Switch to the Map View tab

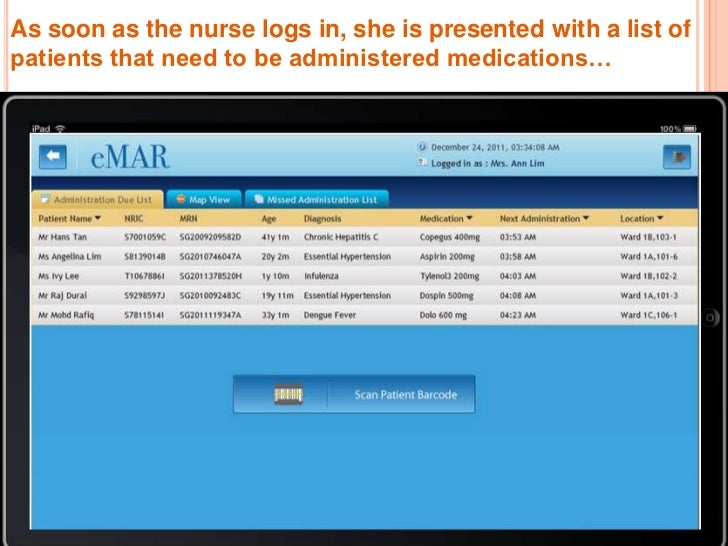pyautogui.click(x=204, y=199)
